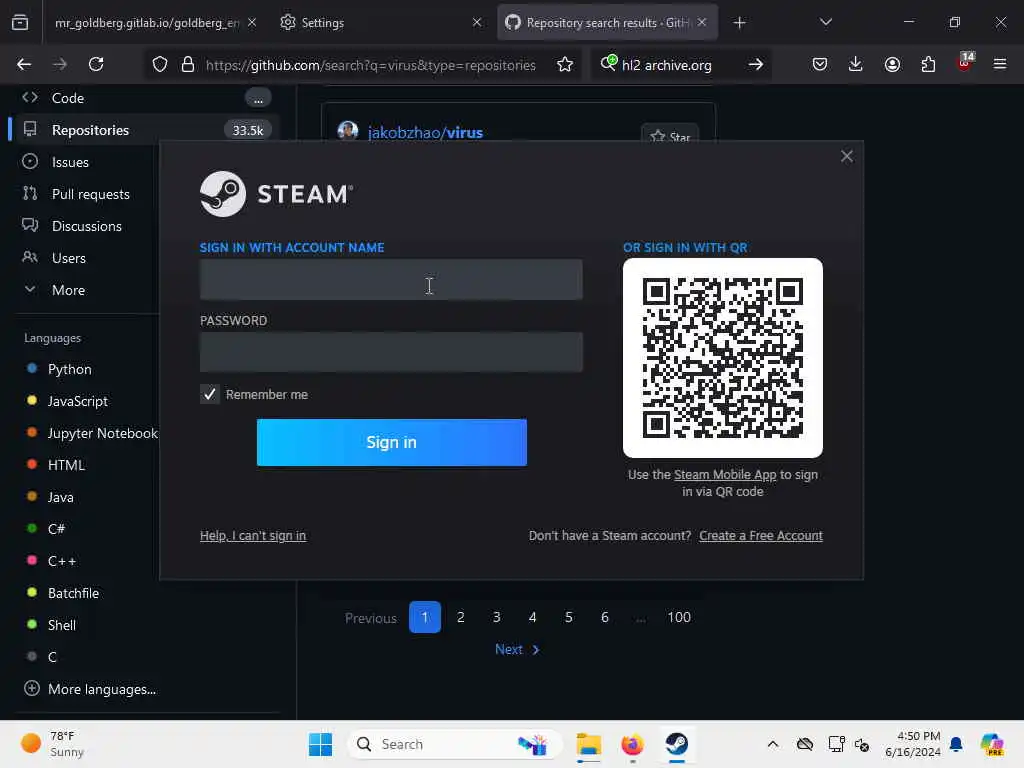Select the Users search filter
Screen dimensions: 1024x768
(69, 258)
